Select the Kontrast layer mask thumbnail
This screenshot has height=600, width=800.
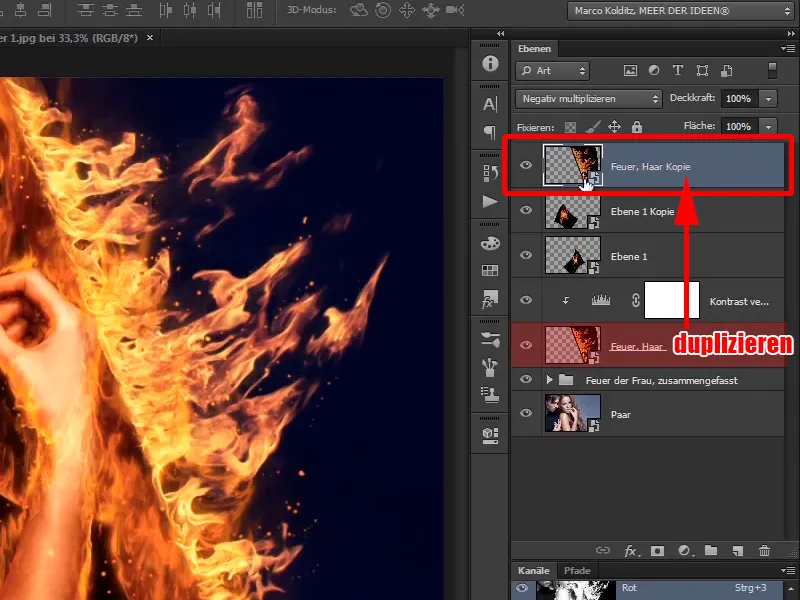[671, 300]
